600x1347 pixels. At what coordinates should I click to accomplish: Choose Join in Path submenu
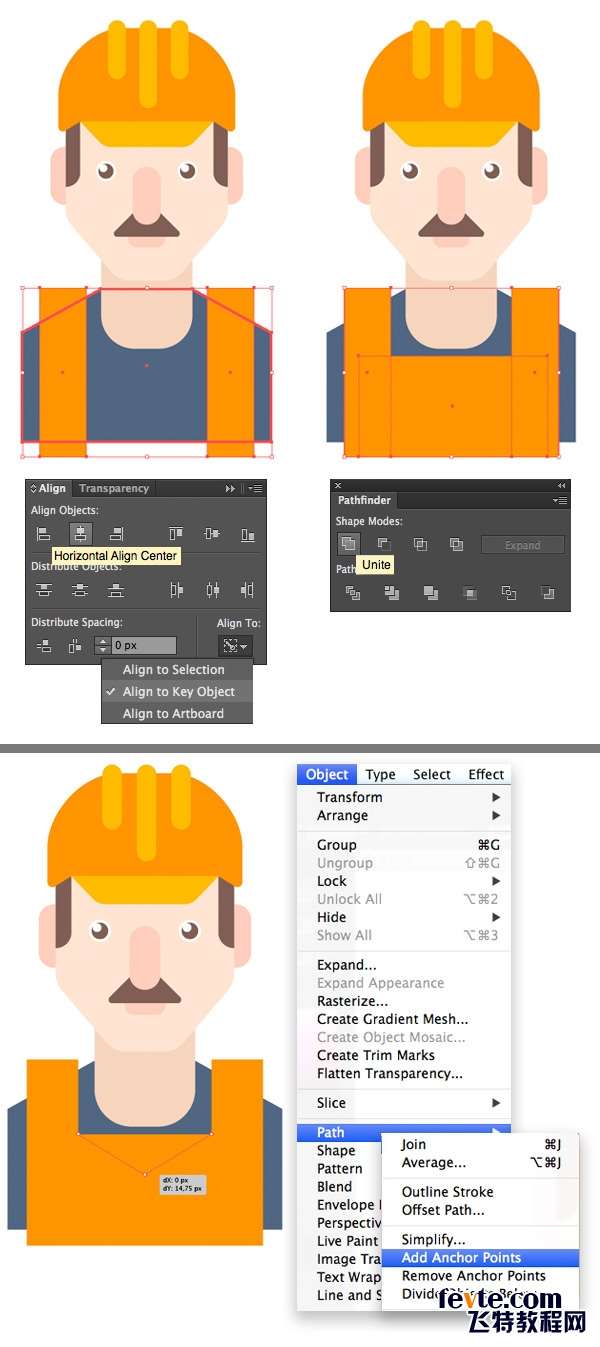[x=481, y=1145]
